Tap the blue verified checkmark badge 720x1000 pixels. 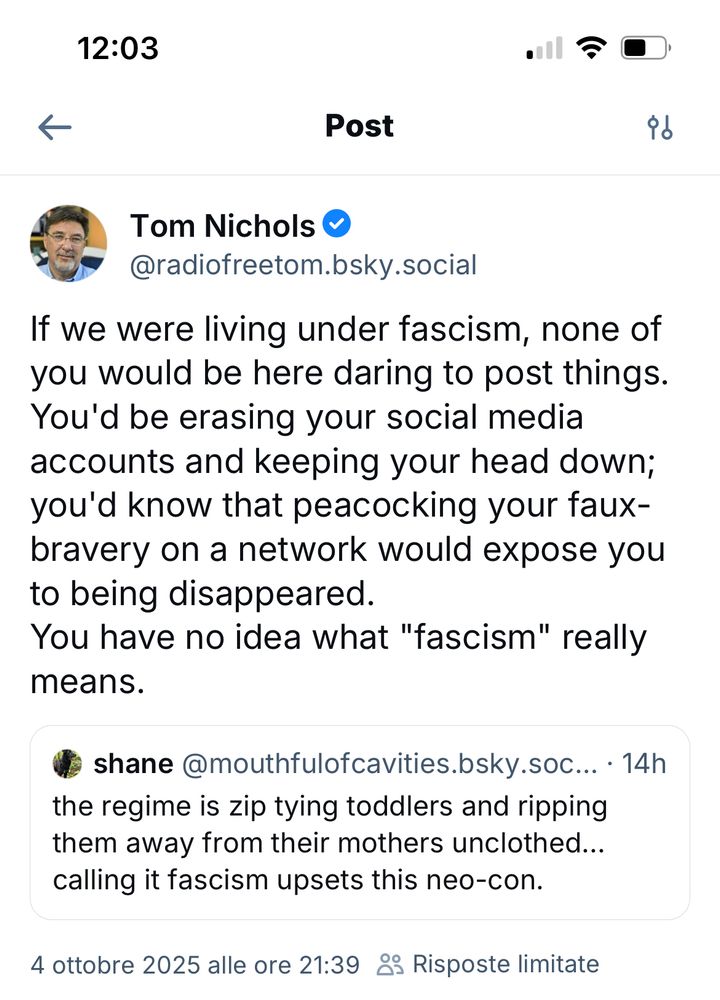[x=338, y=225]
